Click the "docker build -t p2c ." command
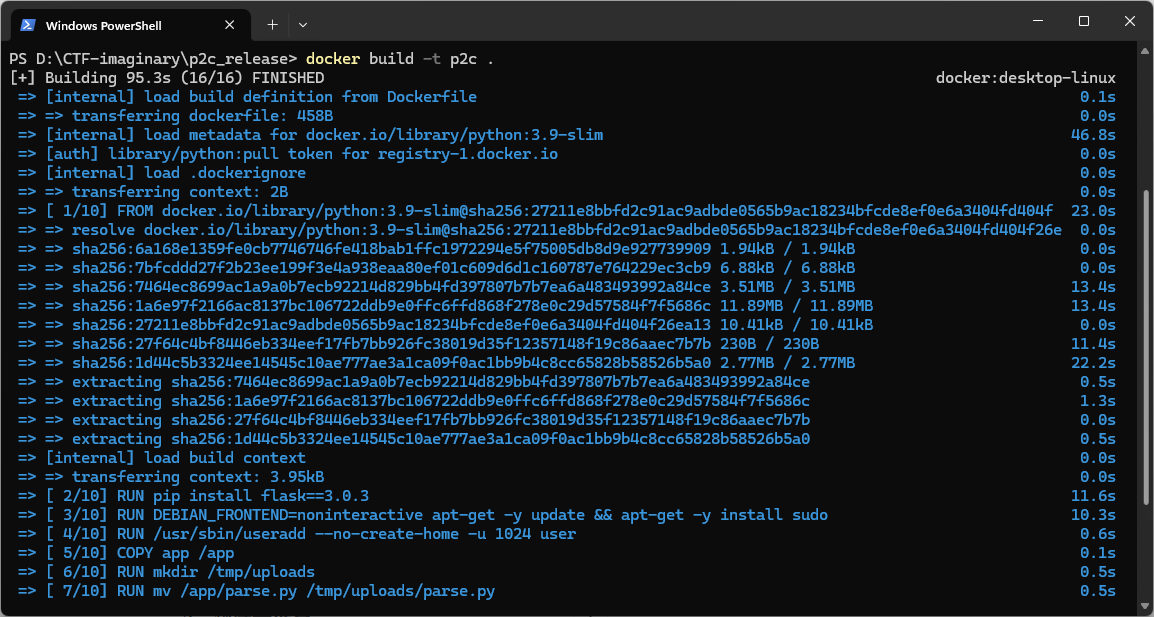1154x617 pixels. coord(400,58)
